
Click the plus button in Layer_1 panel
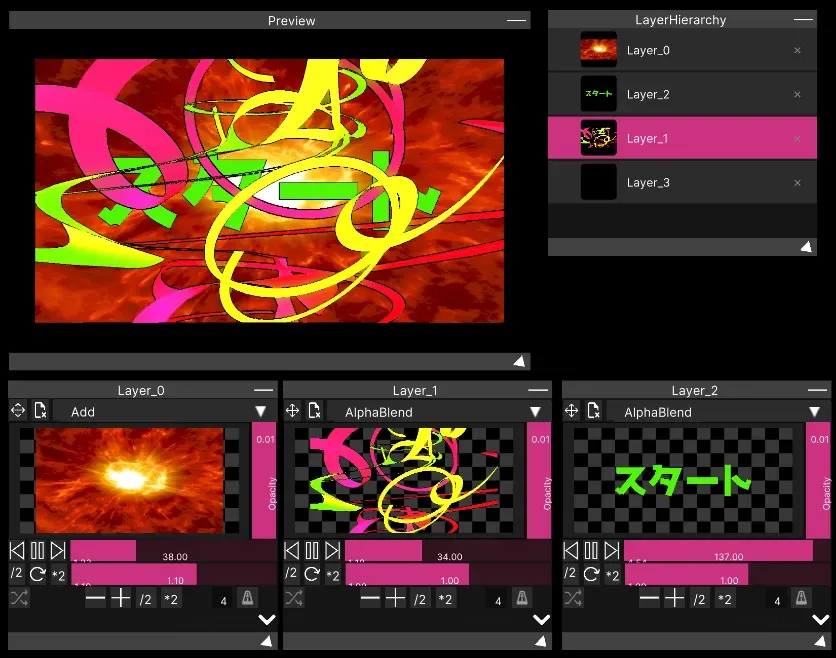(x=396, y=598)
